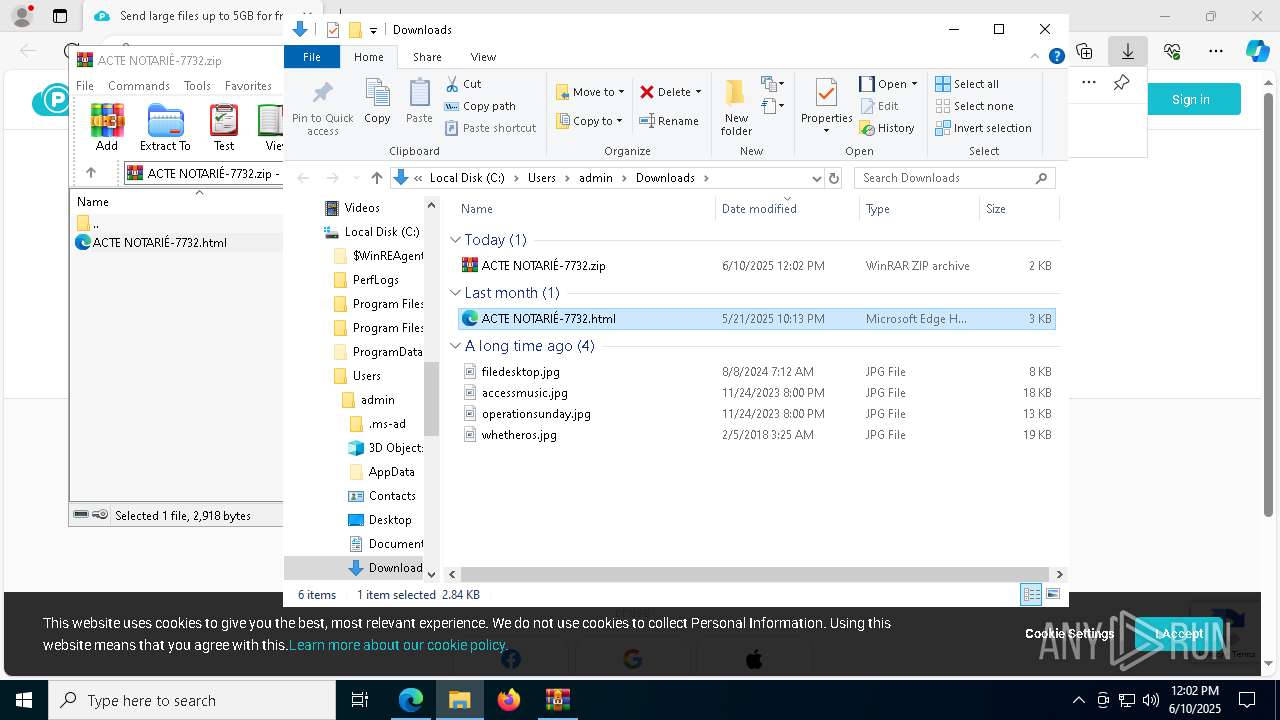Click Rename in Organize group
This screenshot has height=720, width=1280.
click(669, 121)
